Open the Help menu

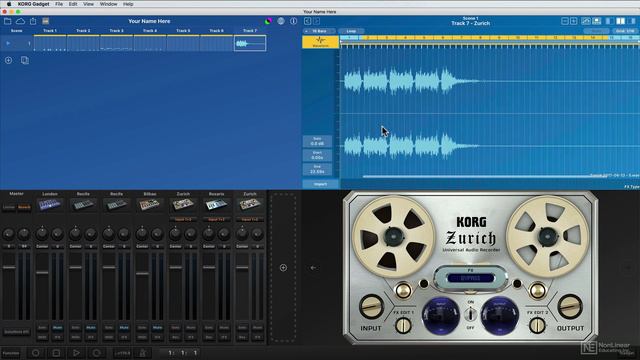pyautogui.click(x=128, y=4)
